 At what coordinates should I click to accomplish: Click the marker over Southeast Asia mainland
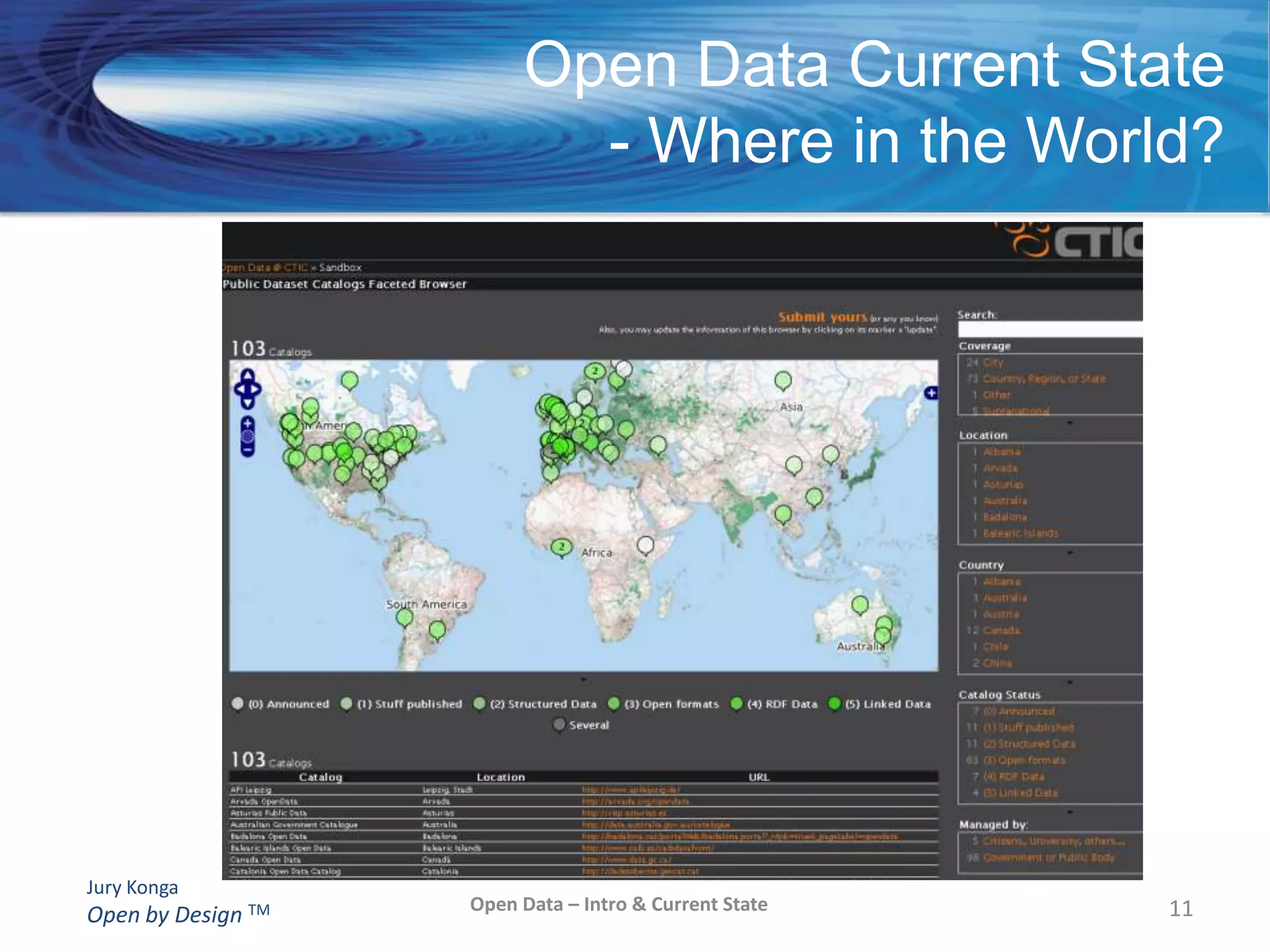click(783, 514)
